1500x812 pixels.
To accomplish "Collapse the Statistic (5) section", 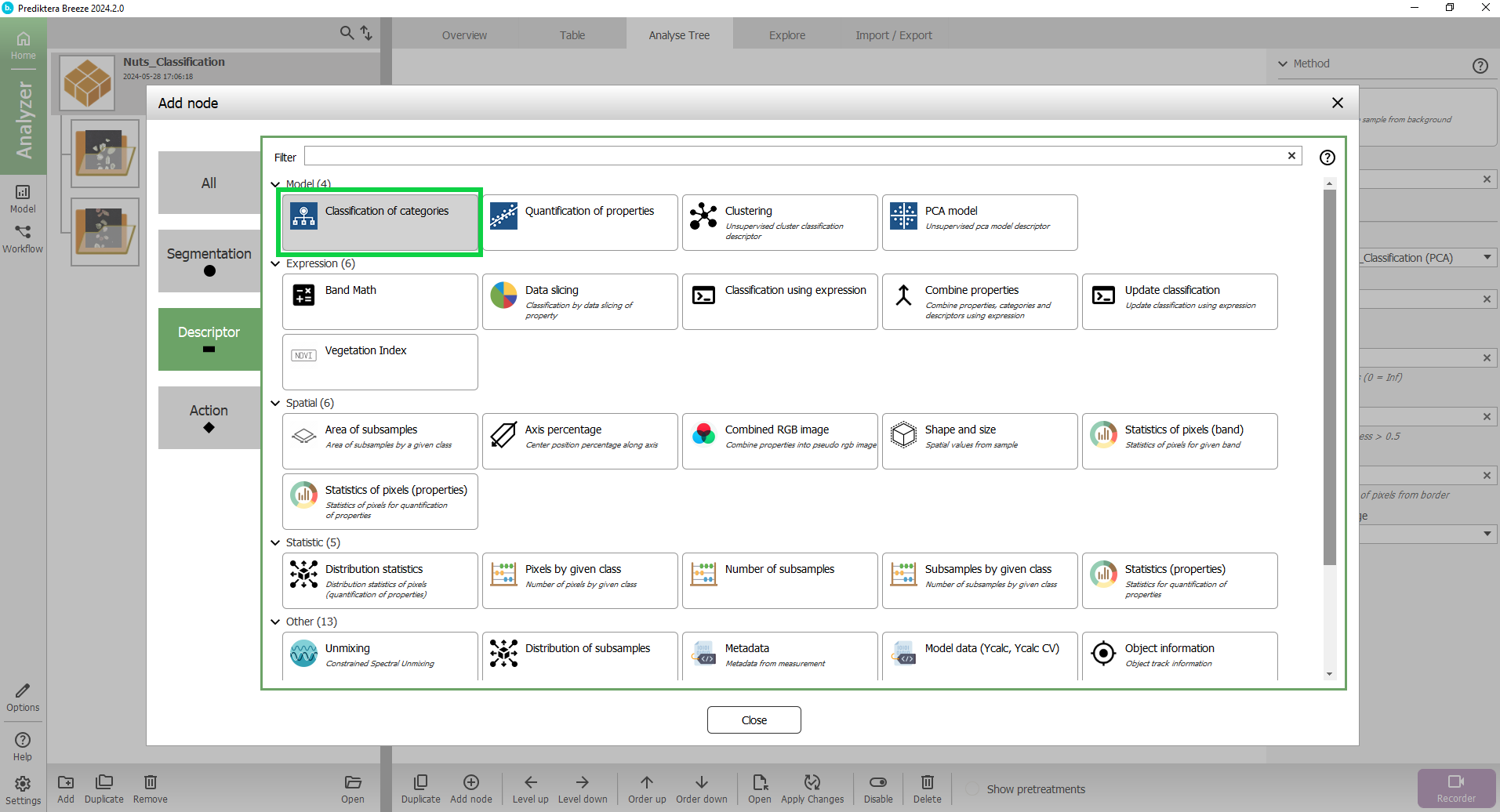I will pyautogui.click(x=275, y=542).
